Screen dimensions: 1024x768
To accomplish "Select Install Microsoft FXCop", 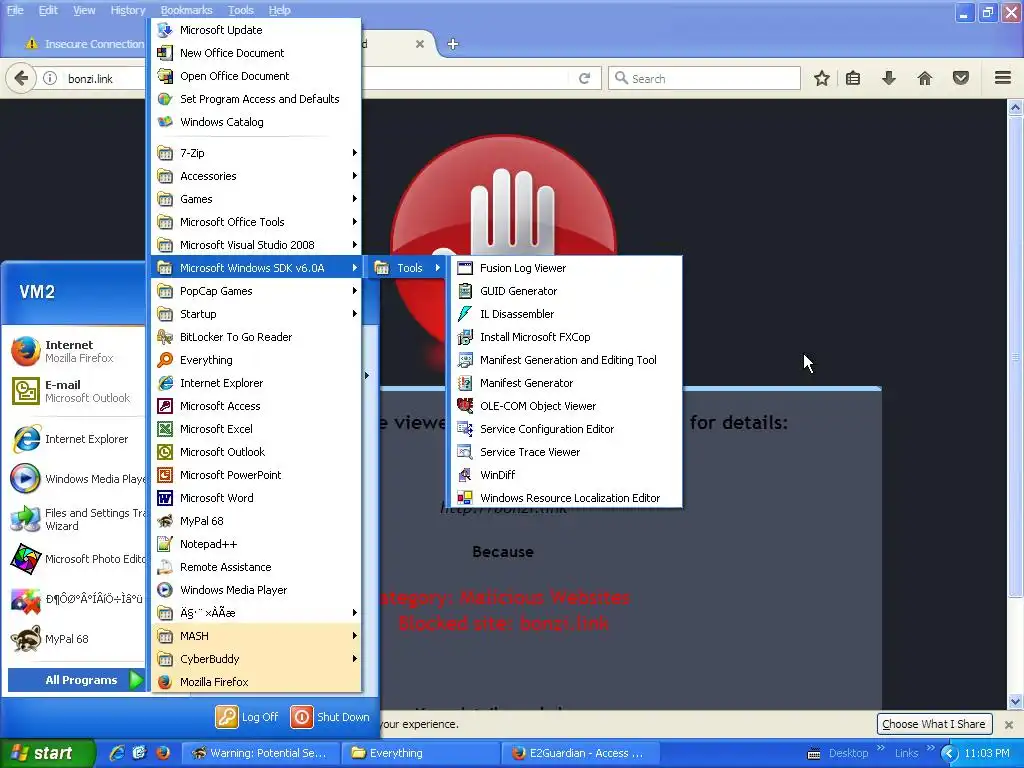I will click(566, 337).
